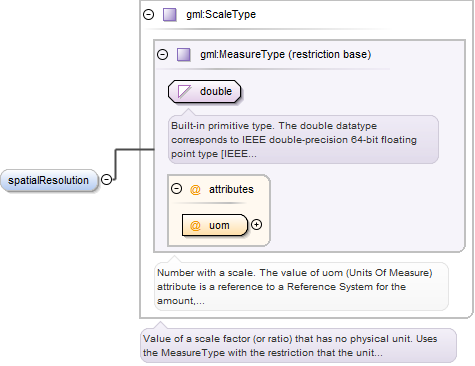475x366 pixels.
Task: Click the purple square icon beside gml:MeasureType
Action: coord(184,55)
